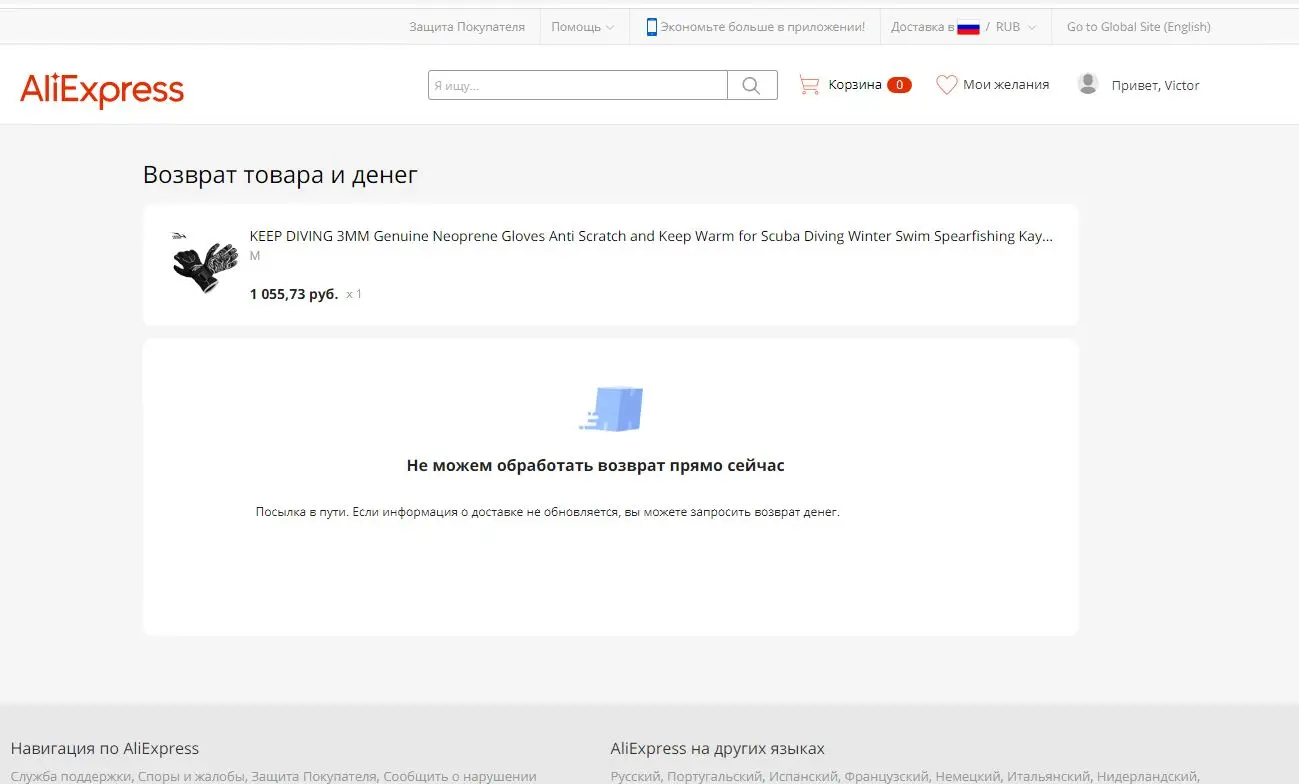Expand the Помощь dropdown

click(x=583, y=27)
